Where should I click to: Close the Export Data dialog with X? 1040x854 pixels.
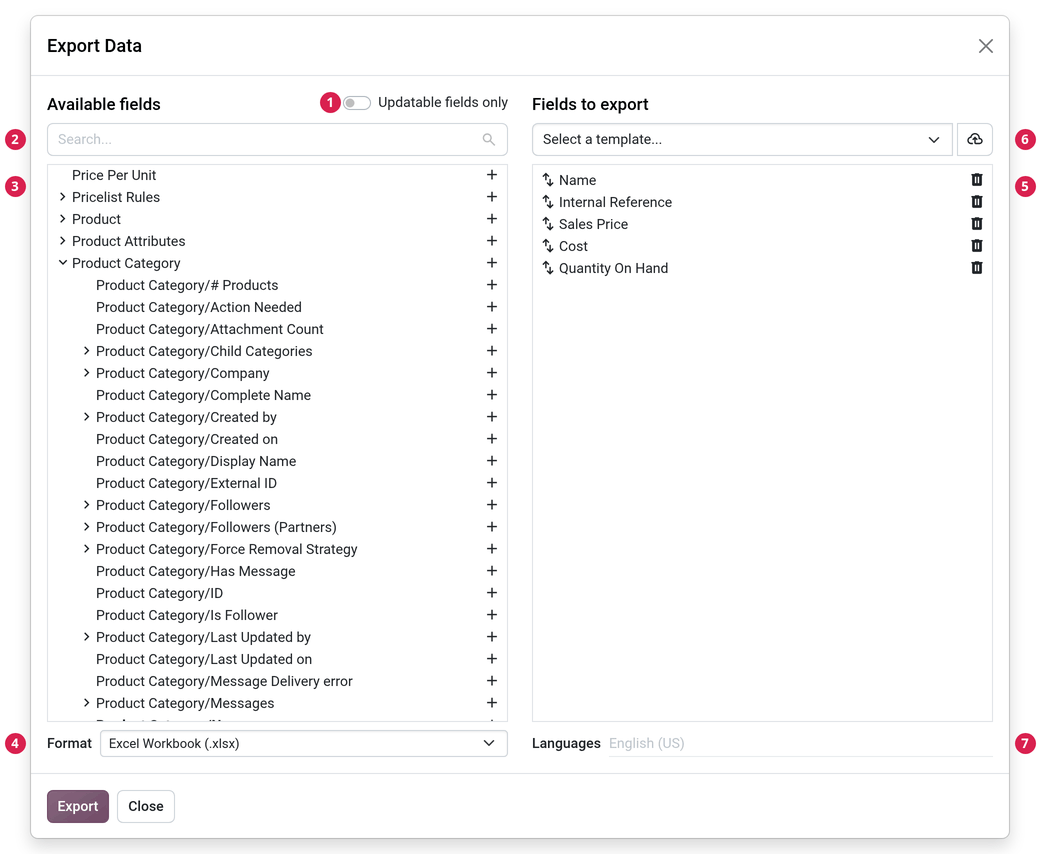click(x=986, y=46)
